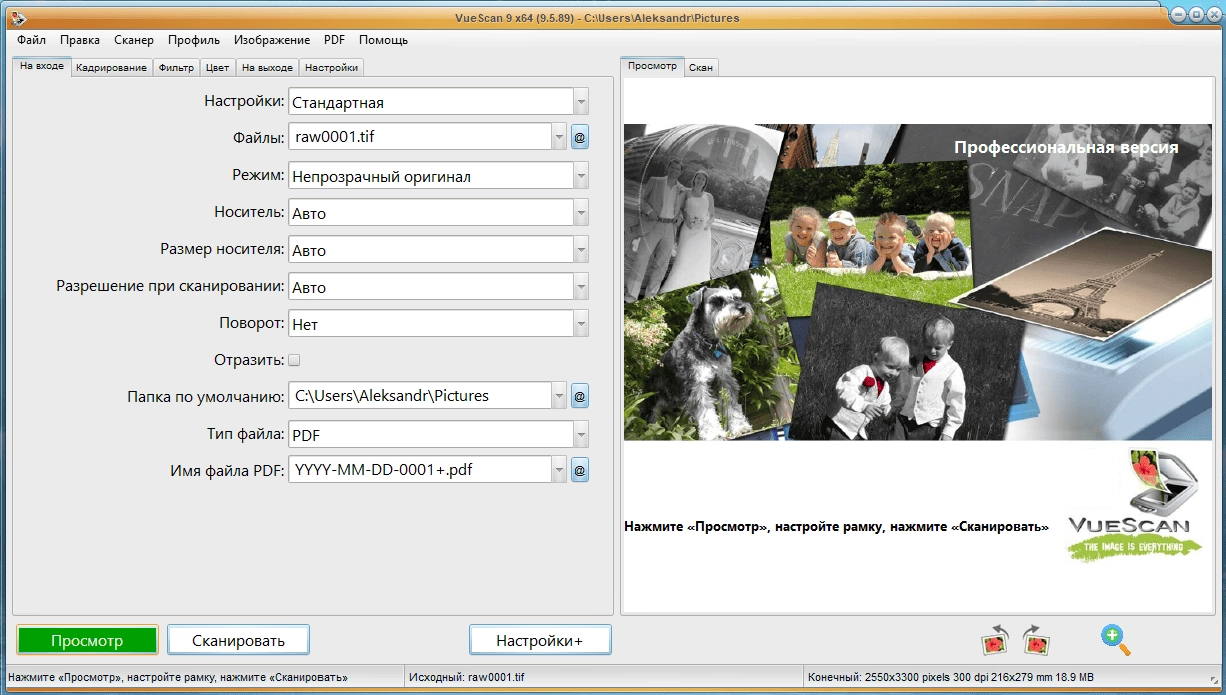The image size is (1226, 695).
Task: Click the zoom-in magnifier icon
Action: point(1115,640)
